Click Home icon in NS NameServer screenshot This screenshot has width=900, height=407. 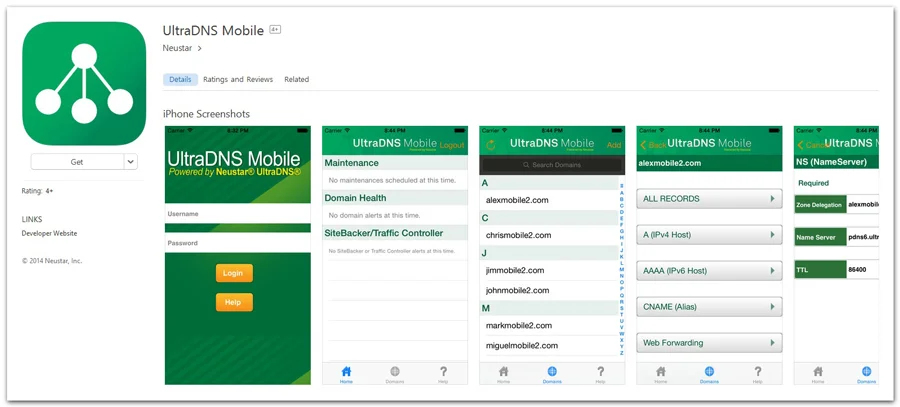[818, 374]
